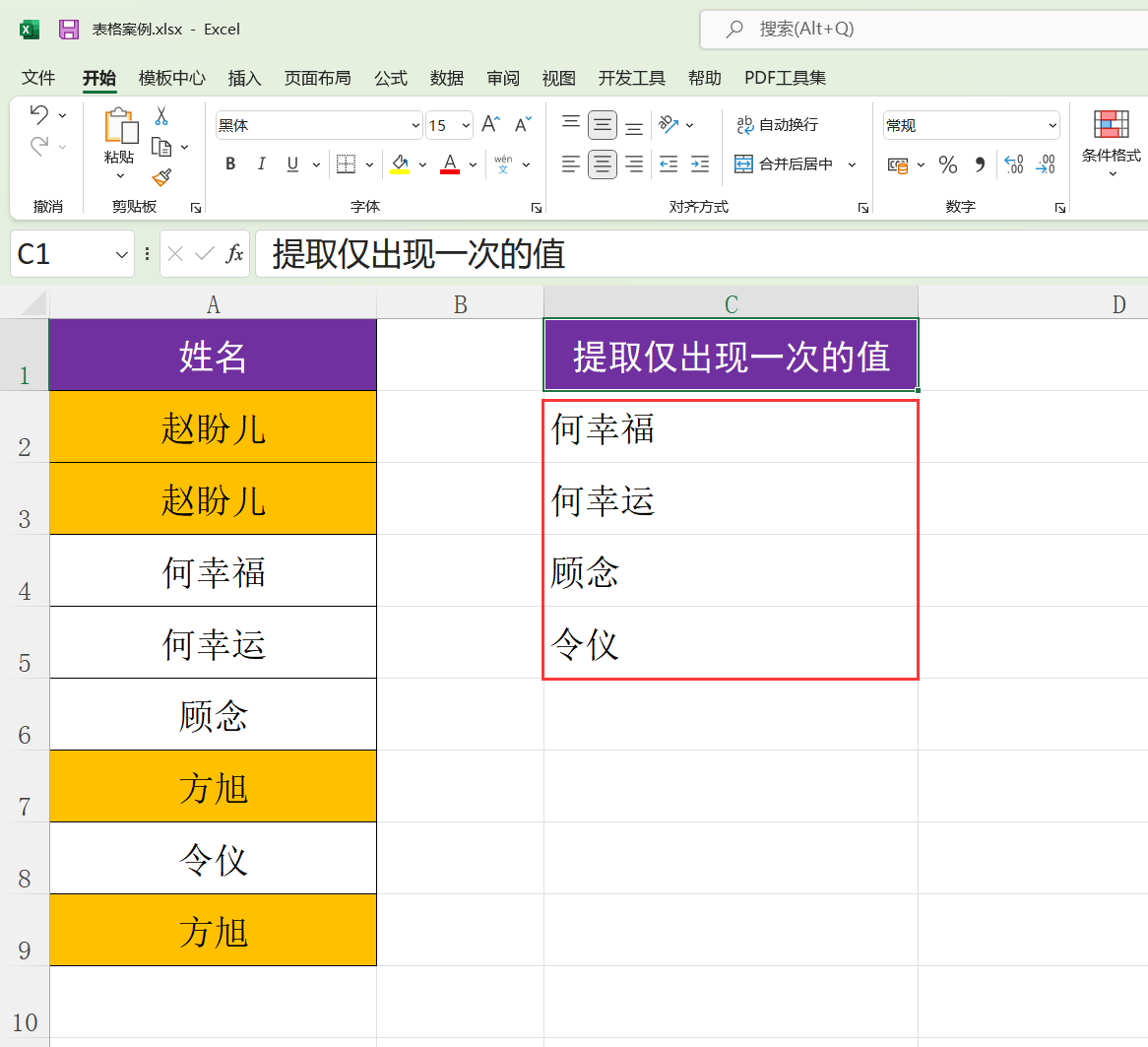Expand the undo history dropdown arrow
This screenshot has height=1047, width=1148.
pyautogui.click(x=62, y=116)
